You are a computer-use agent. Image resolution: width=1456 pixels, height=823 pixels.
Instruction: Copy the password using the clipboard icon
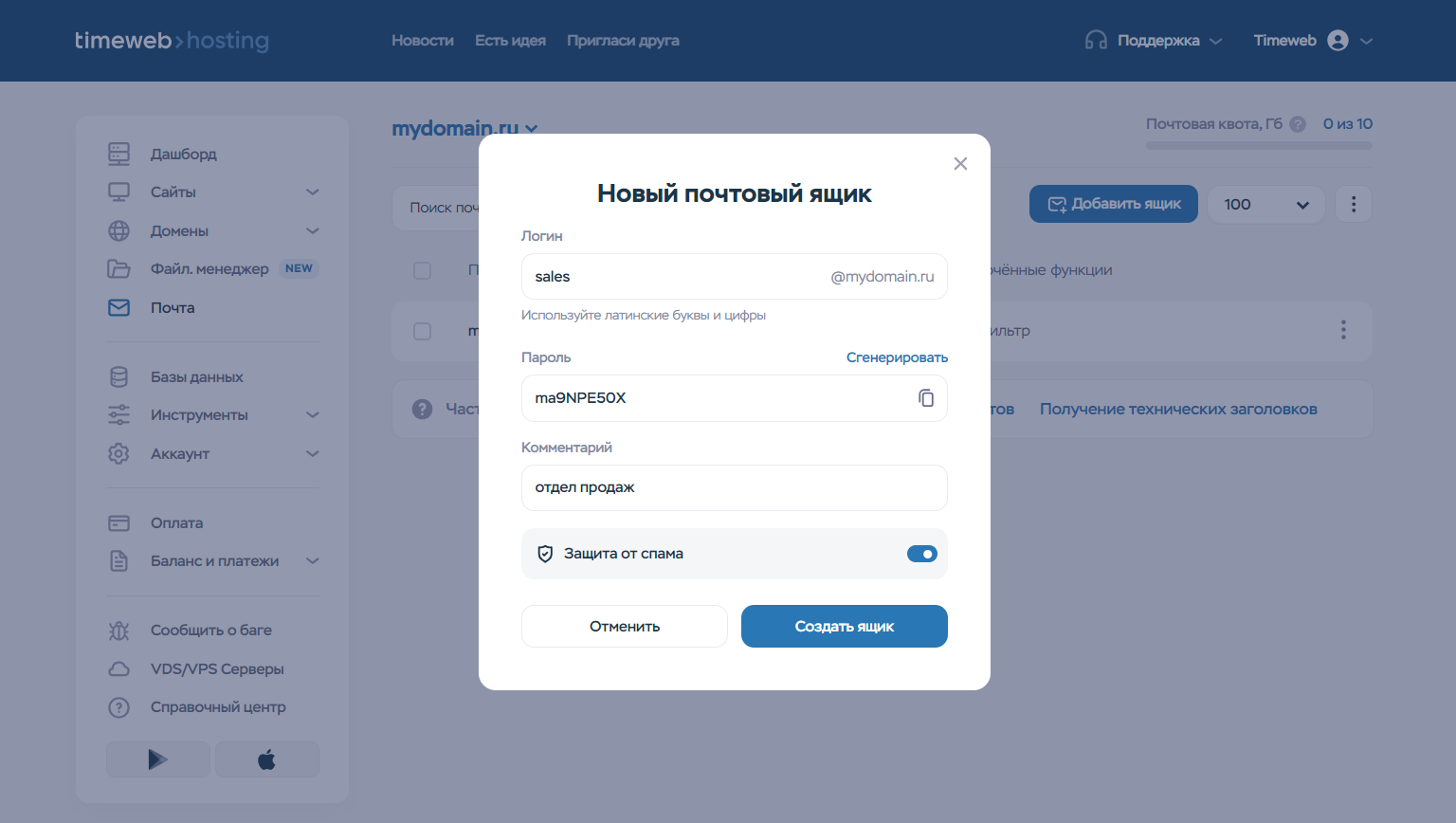pos(925,398)
